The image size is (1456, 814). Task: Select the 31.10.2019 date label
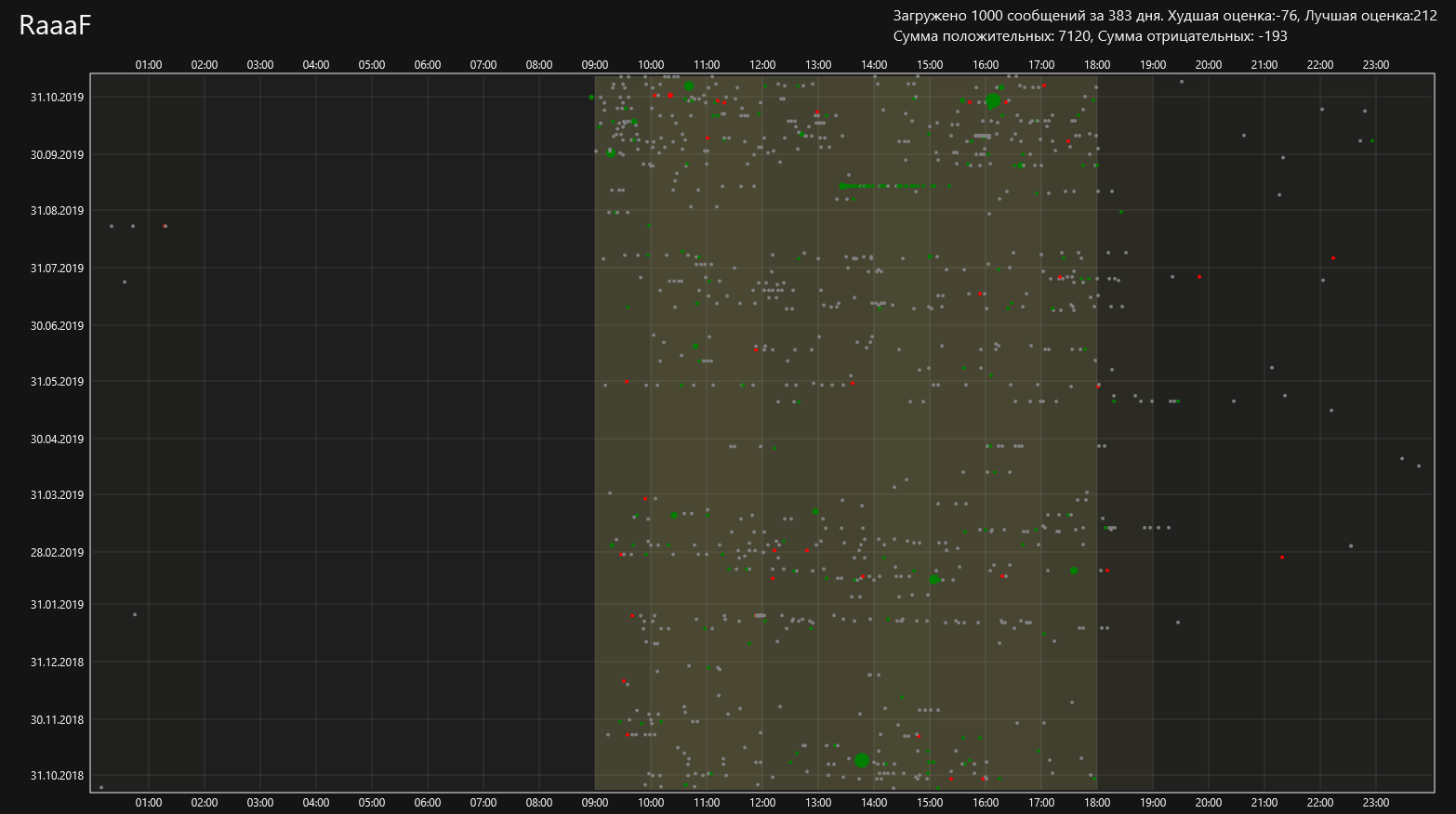pos(57,97)
